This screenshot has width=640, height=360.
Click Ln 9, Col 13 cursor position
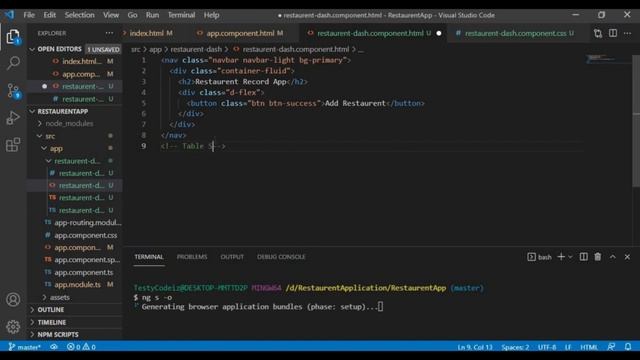[475, 347]
